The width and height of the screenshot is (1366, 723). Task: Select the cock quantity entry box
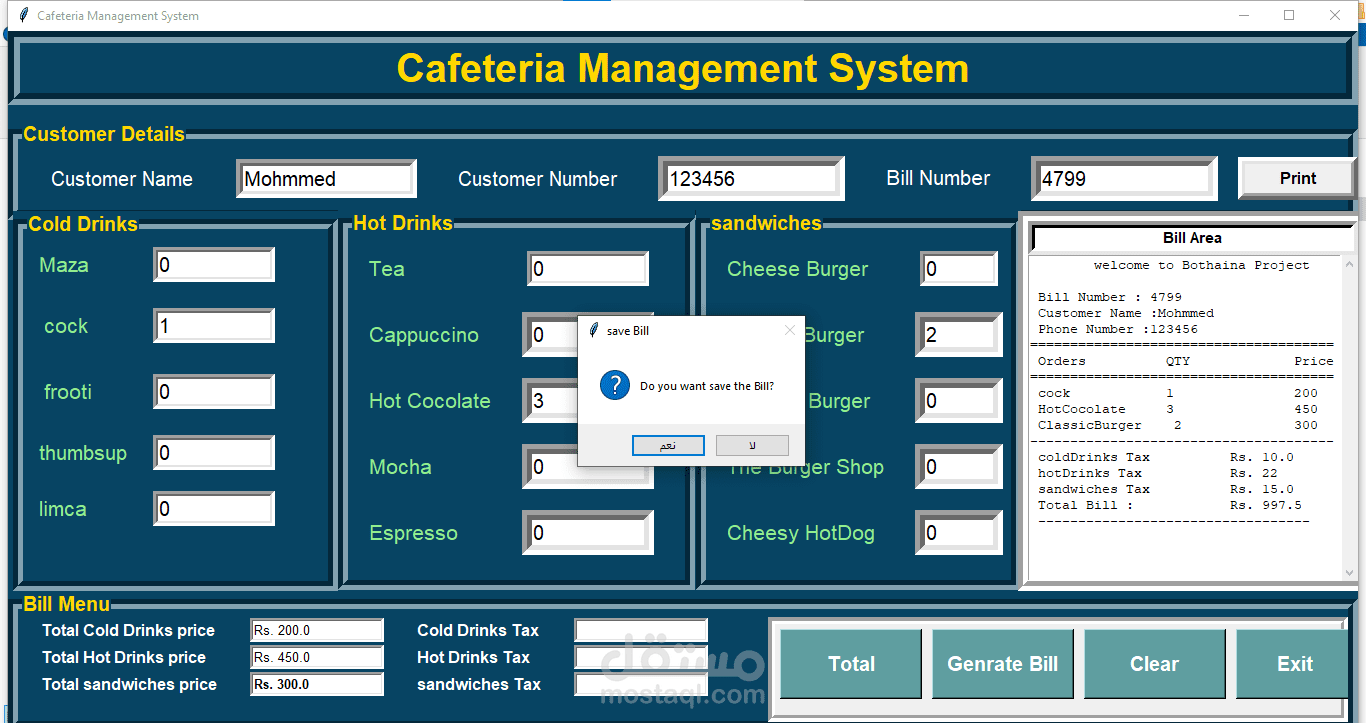point(213,325)
